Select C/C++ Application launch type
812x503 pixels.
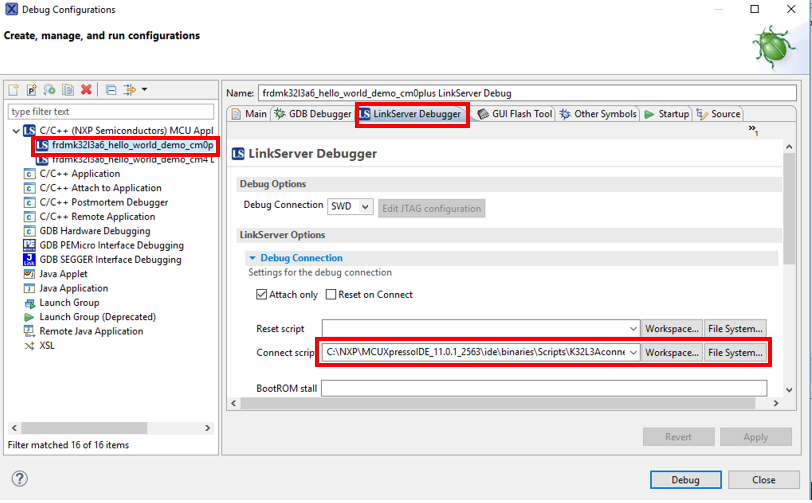point(72,174)
